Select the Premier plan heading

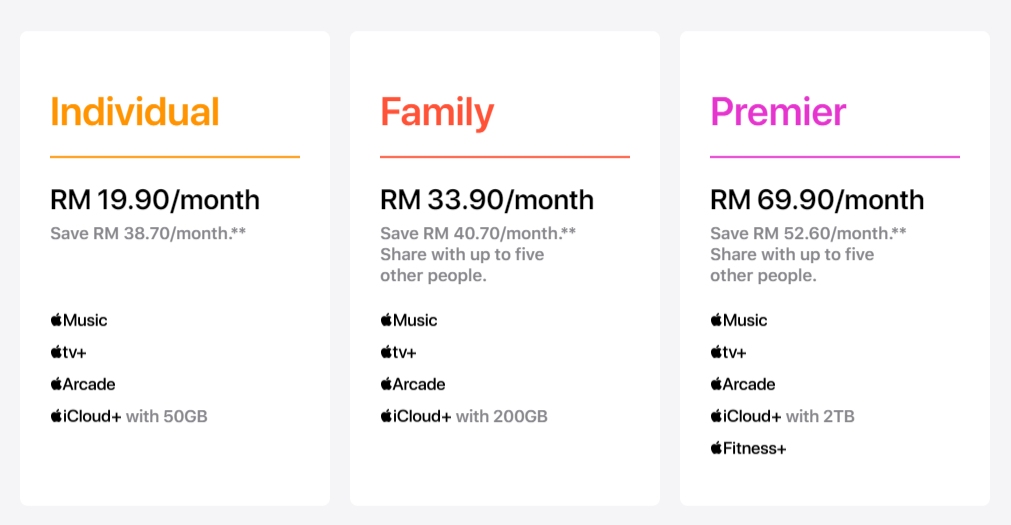coord(778,111)
